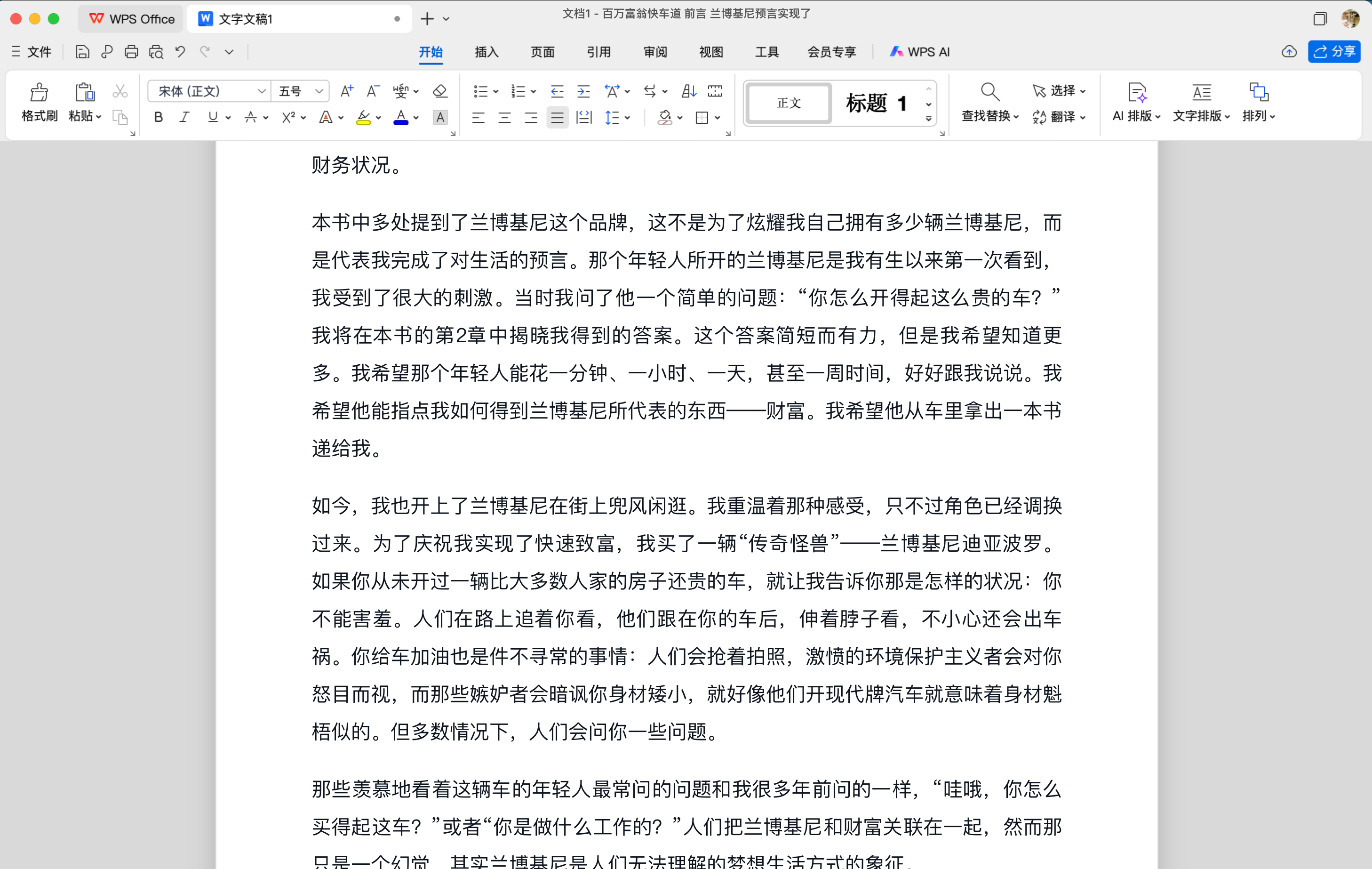Click the Sort icon in paragraph group
The width and height of the screenshot is (1372, 869).
689,91
